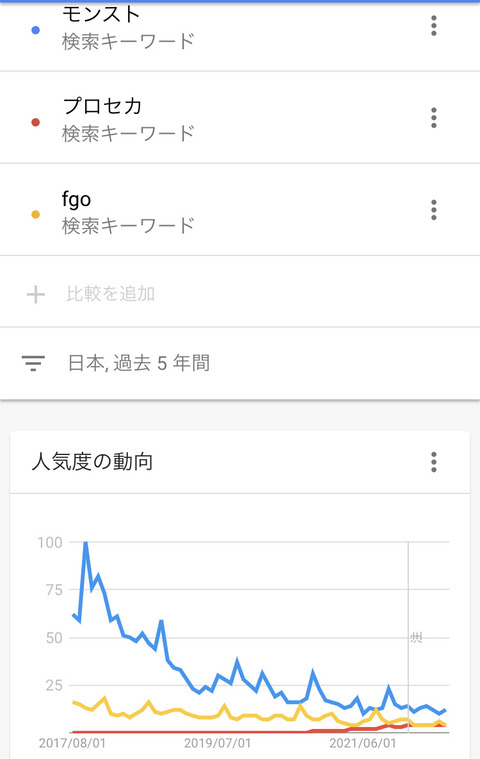Open the filter icon beside 日本, 過去 5 年間
The image size is (480, 759).
(x=33, y=363)
